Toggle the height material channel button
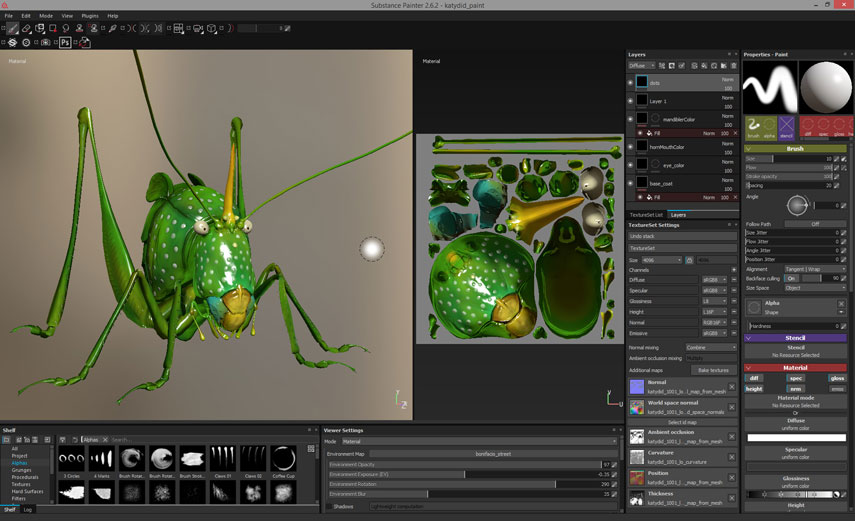 754,389
